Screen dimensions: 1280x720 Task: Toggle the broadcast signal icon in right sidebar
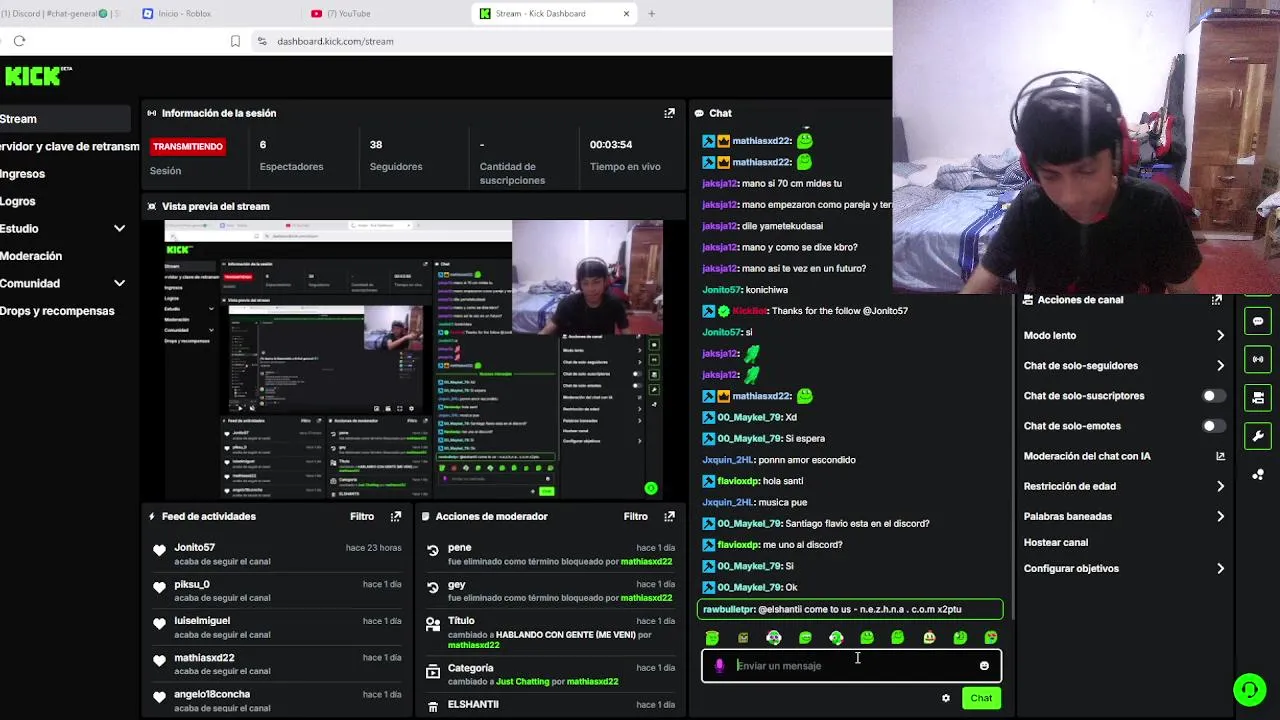[1258, 359]
